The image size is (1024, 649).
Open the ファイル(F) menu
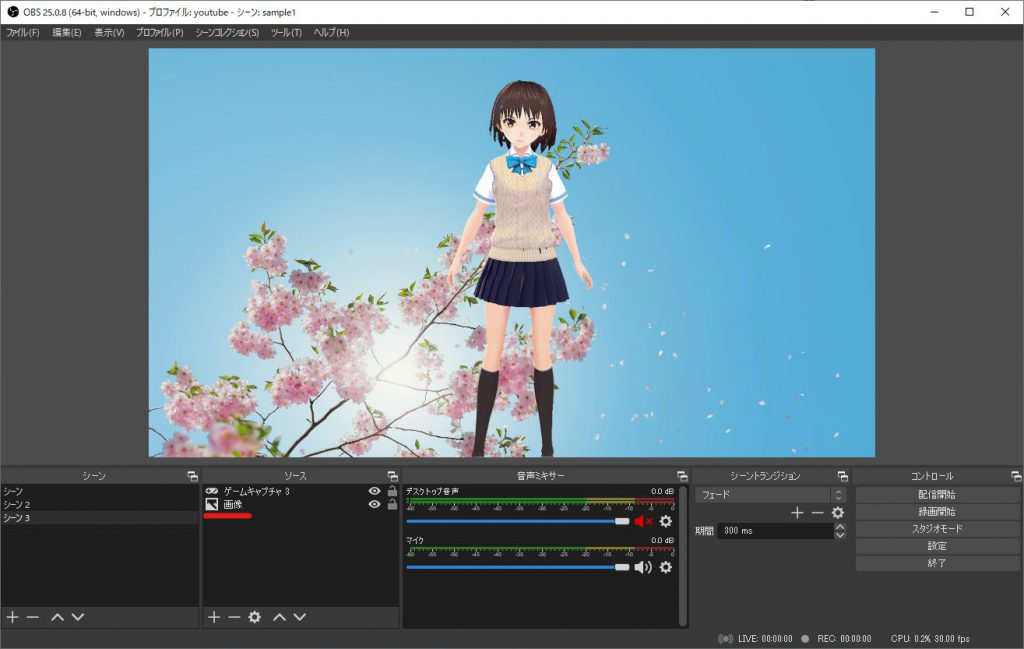pyautogui.click(x=23, y=33)
